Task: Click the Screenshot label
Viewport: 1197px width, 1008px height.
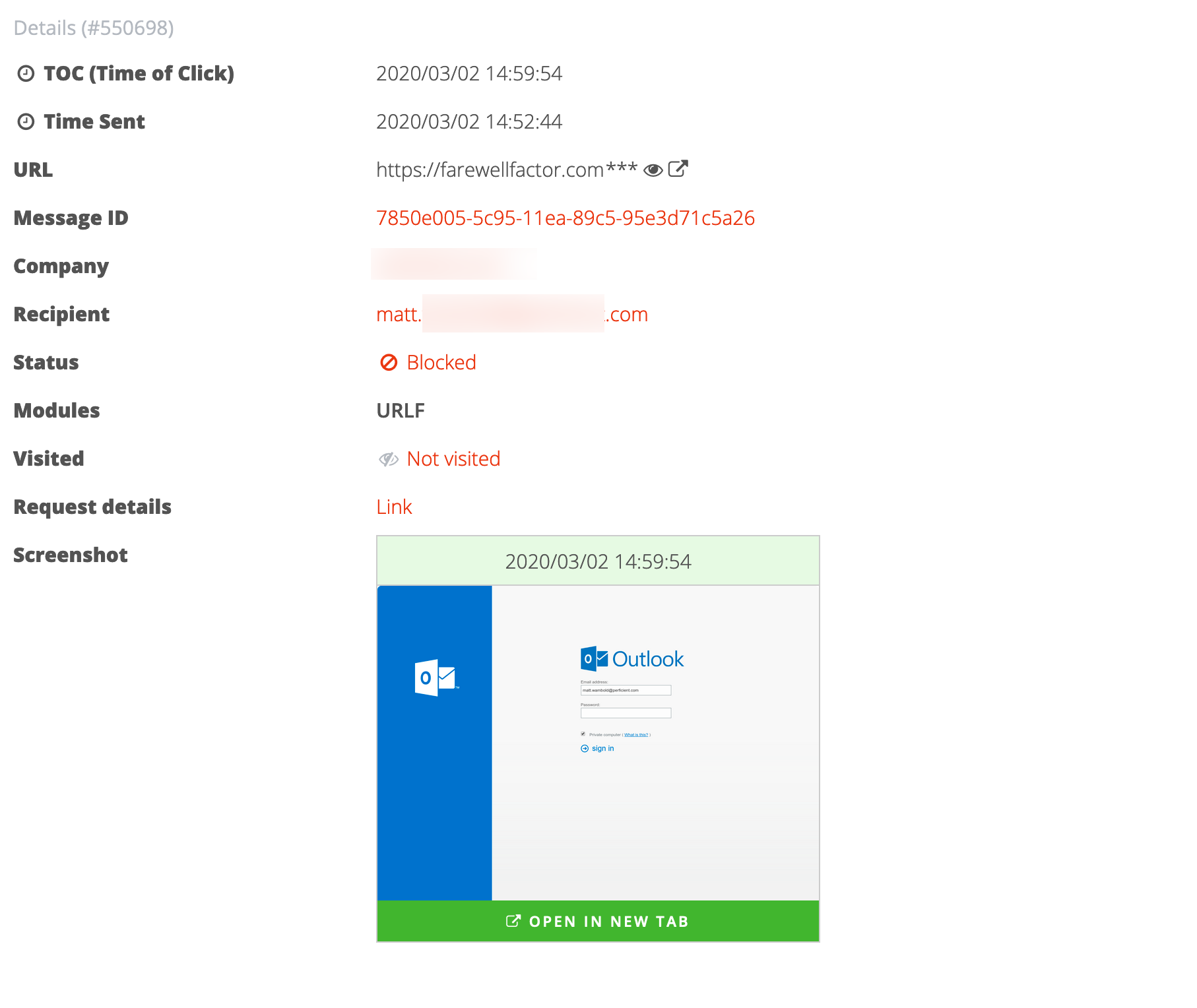Action: [71, 555]
